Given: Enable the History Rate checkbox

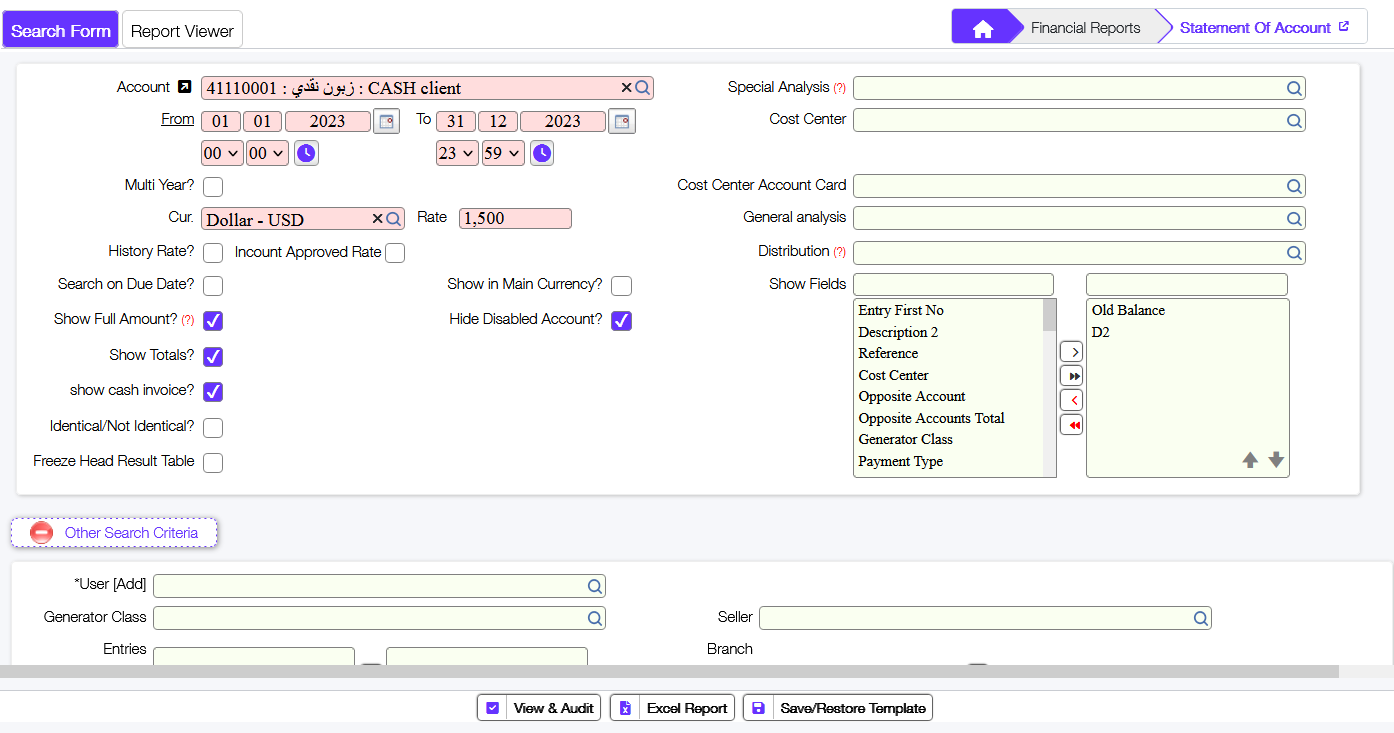Looking at the screenshot, I should tap(213, 253).
